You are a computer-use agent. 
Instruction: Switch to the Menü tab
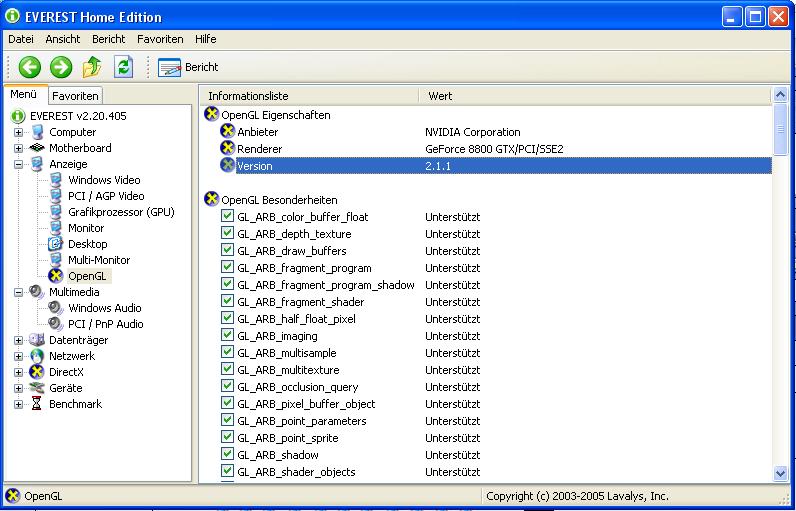[x=24, y=94]
